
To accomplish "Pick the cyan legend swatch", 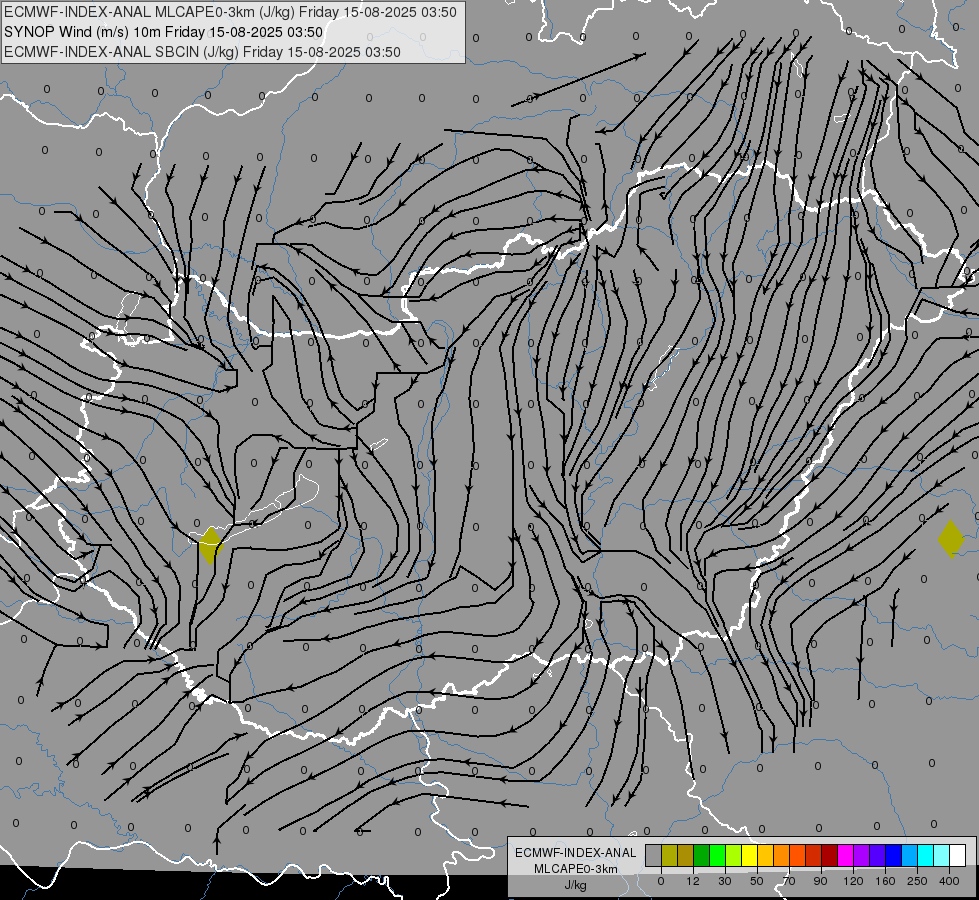I will (925, 855).
